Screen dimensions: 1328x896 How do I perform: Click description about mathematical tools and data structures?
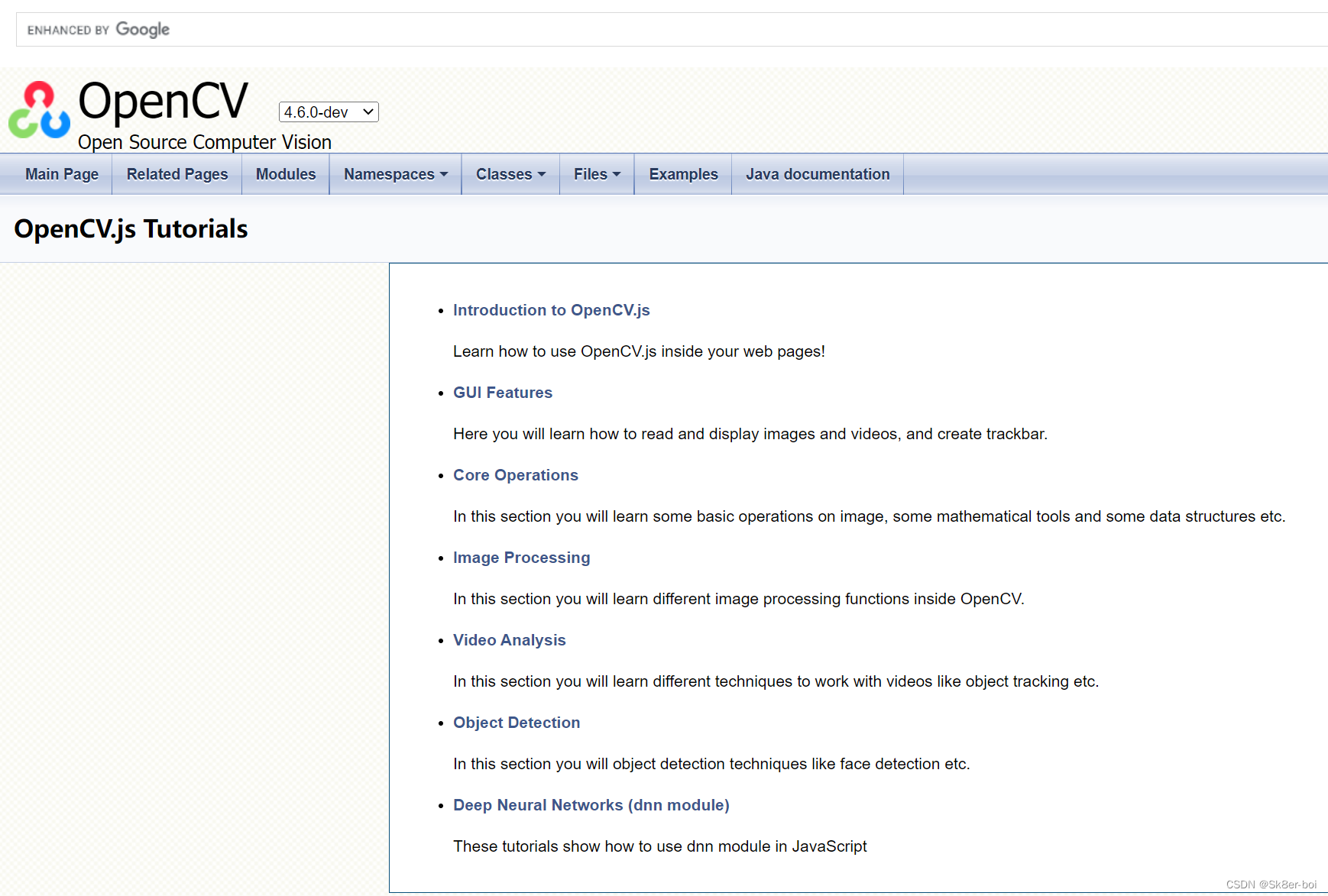870,516
